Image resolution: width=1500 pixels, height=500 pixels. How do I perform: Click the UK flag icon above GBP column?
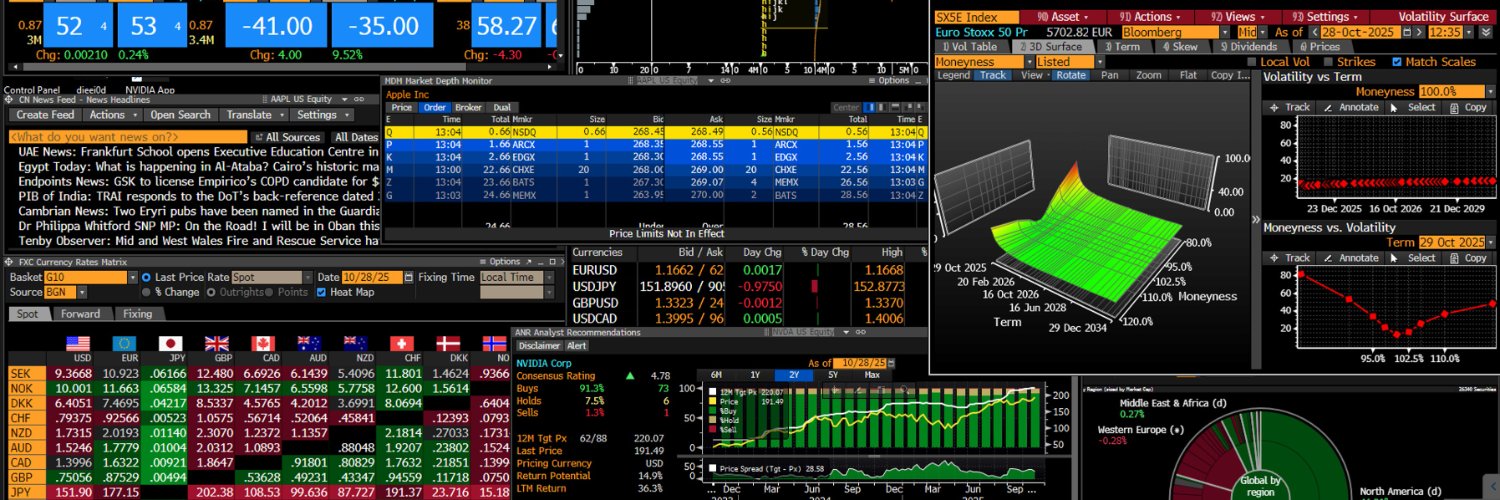[217, 344]
